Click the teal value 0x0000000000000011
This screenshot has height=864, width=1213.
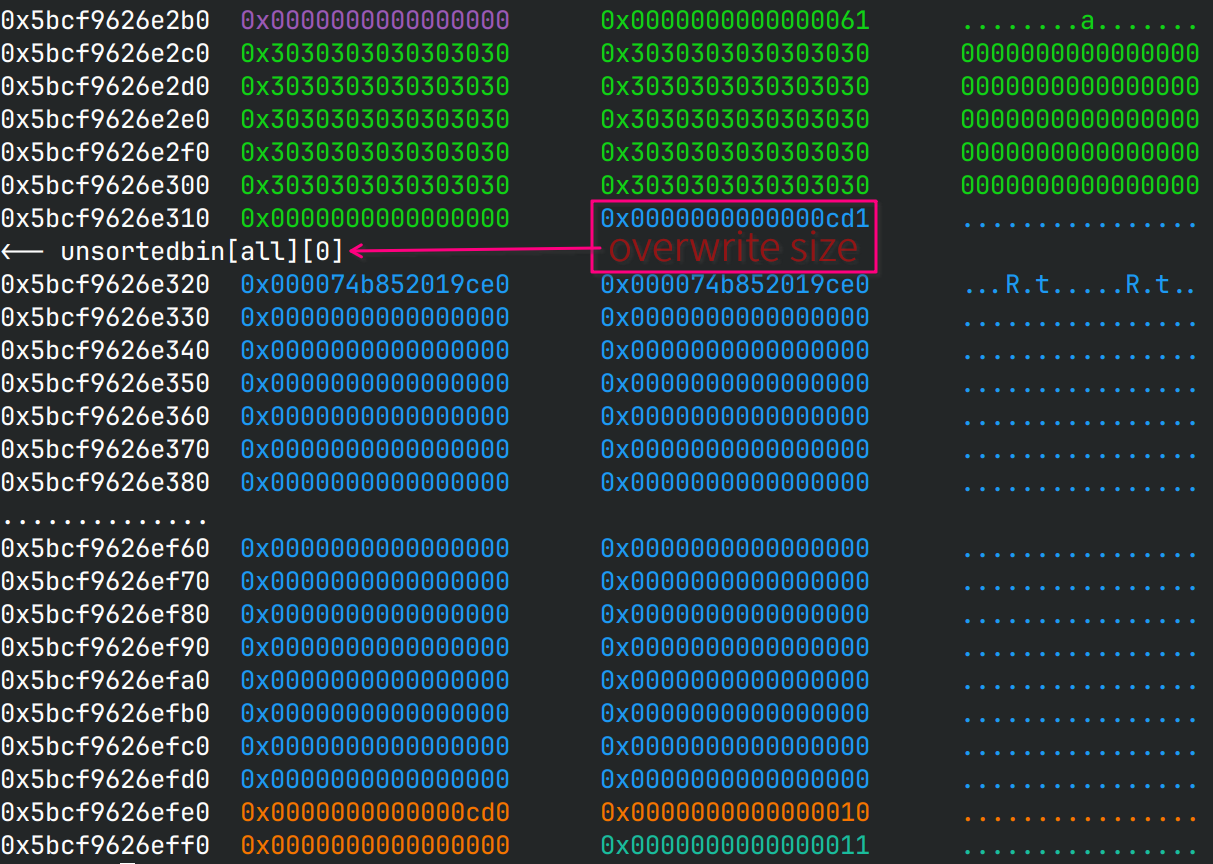tap(735, 845)
